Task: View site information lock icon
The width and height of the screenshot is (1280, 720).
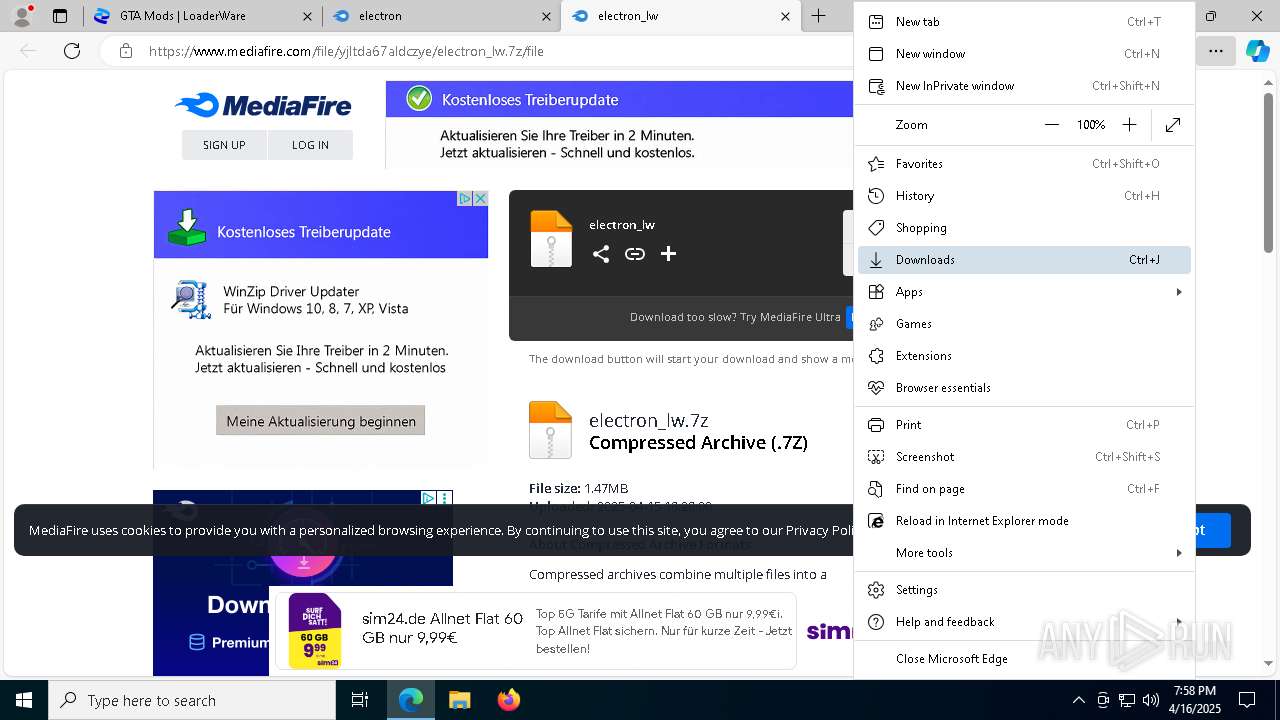Action: pos(125,51)
